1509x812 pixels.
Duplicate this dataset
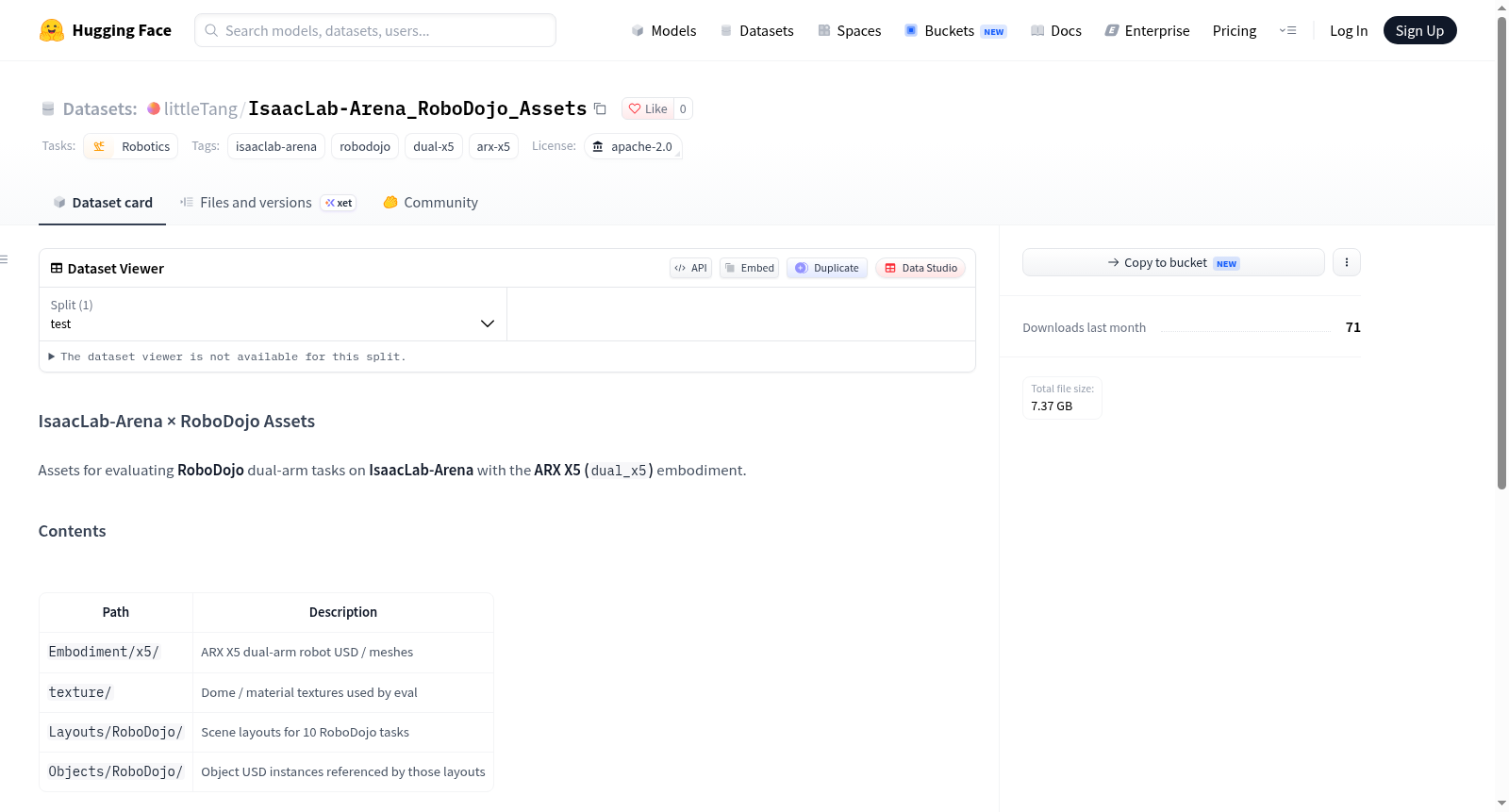point(827,268)
